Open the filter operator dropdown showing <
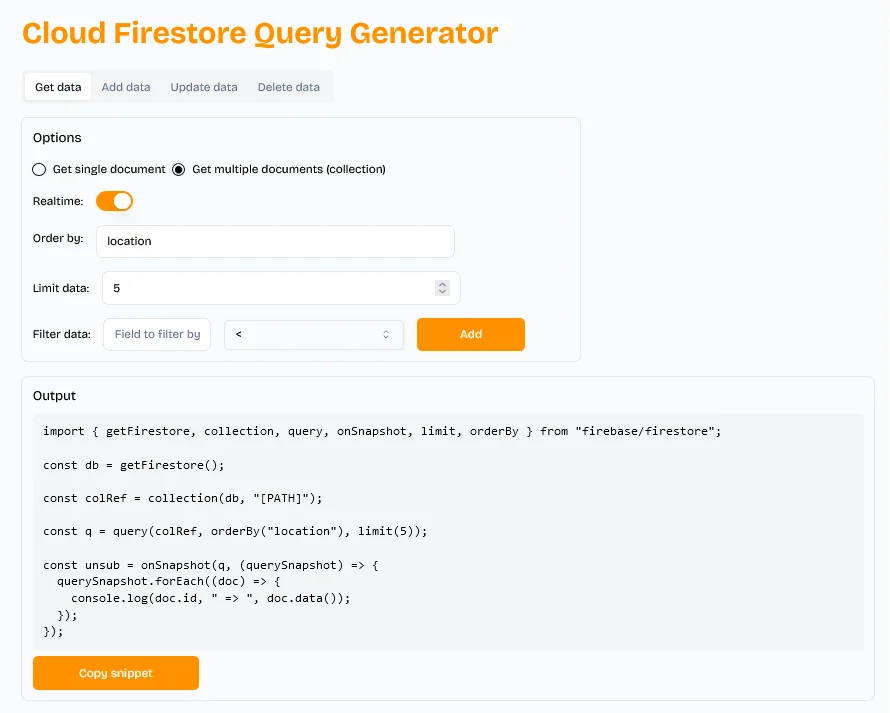This screenshot has width=890, height=713. point(314,334)
